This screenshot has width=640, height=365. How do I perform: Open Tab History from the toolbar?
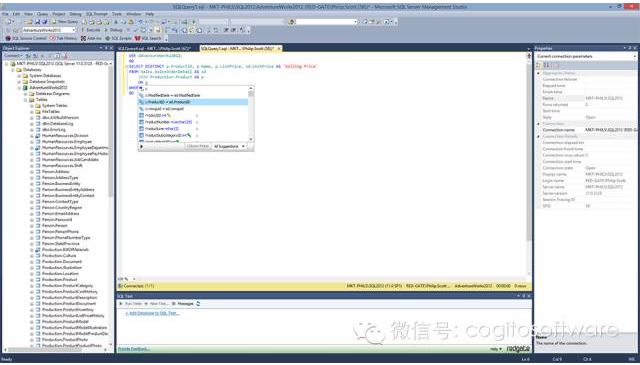pos(63,38)
